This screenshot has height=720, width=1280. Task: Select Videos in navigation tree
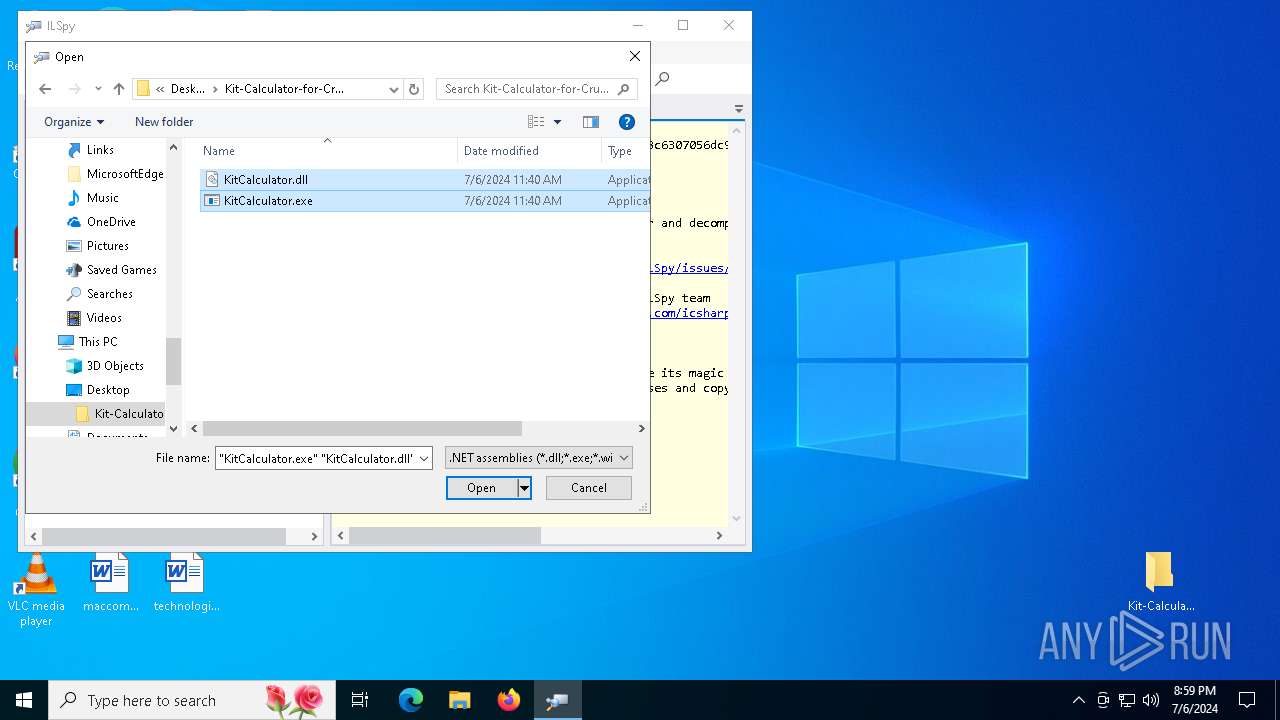pos(104,318)
